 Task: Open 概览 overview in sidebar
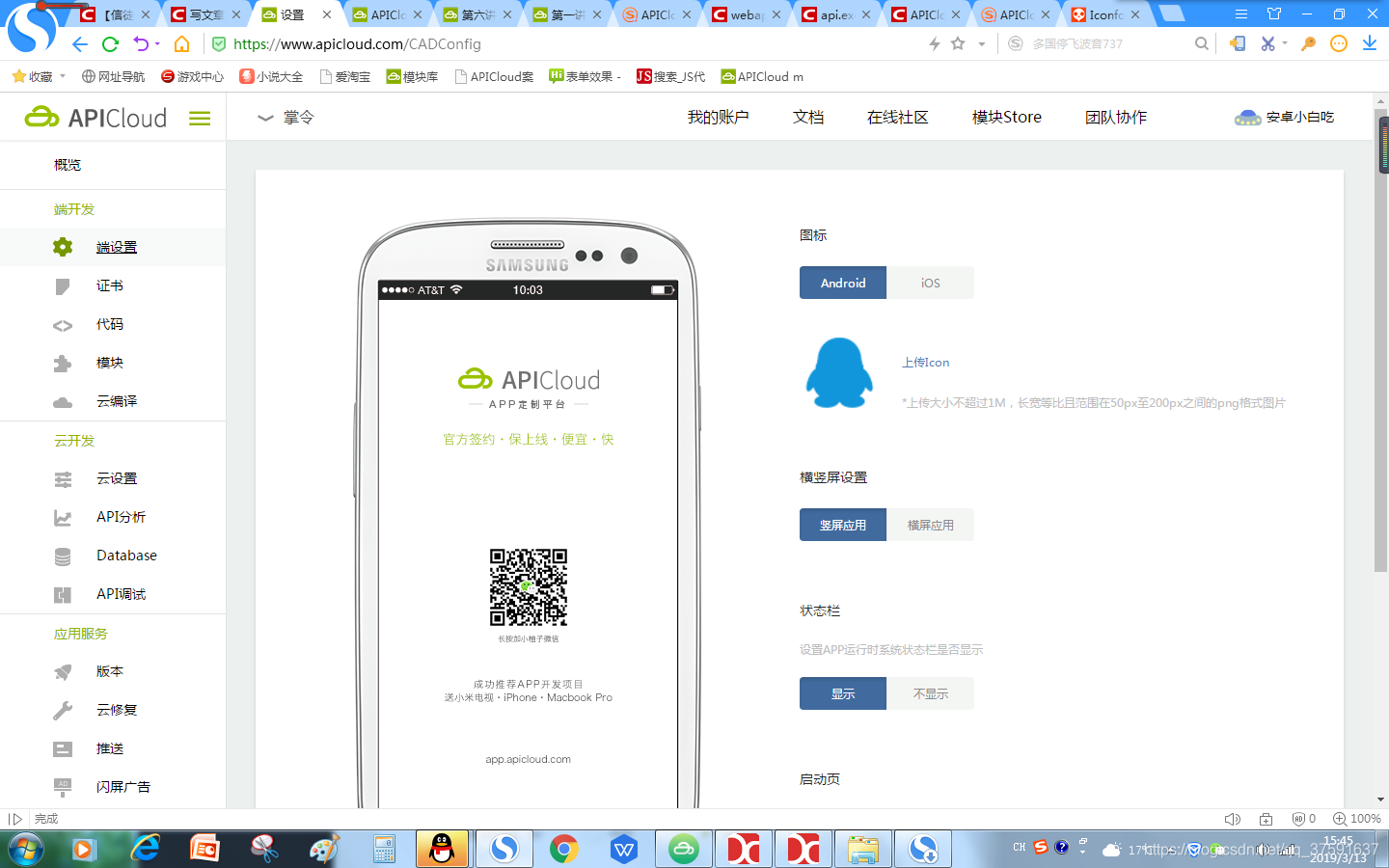(68, 165)
